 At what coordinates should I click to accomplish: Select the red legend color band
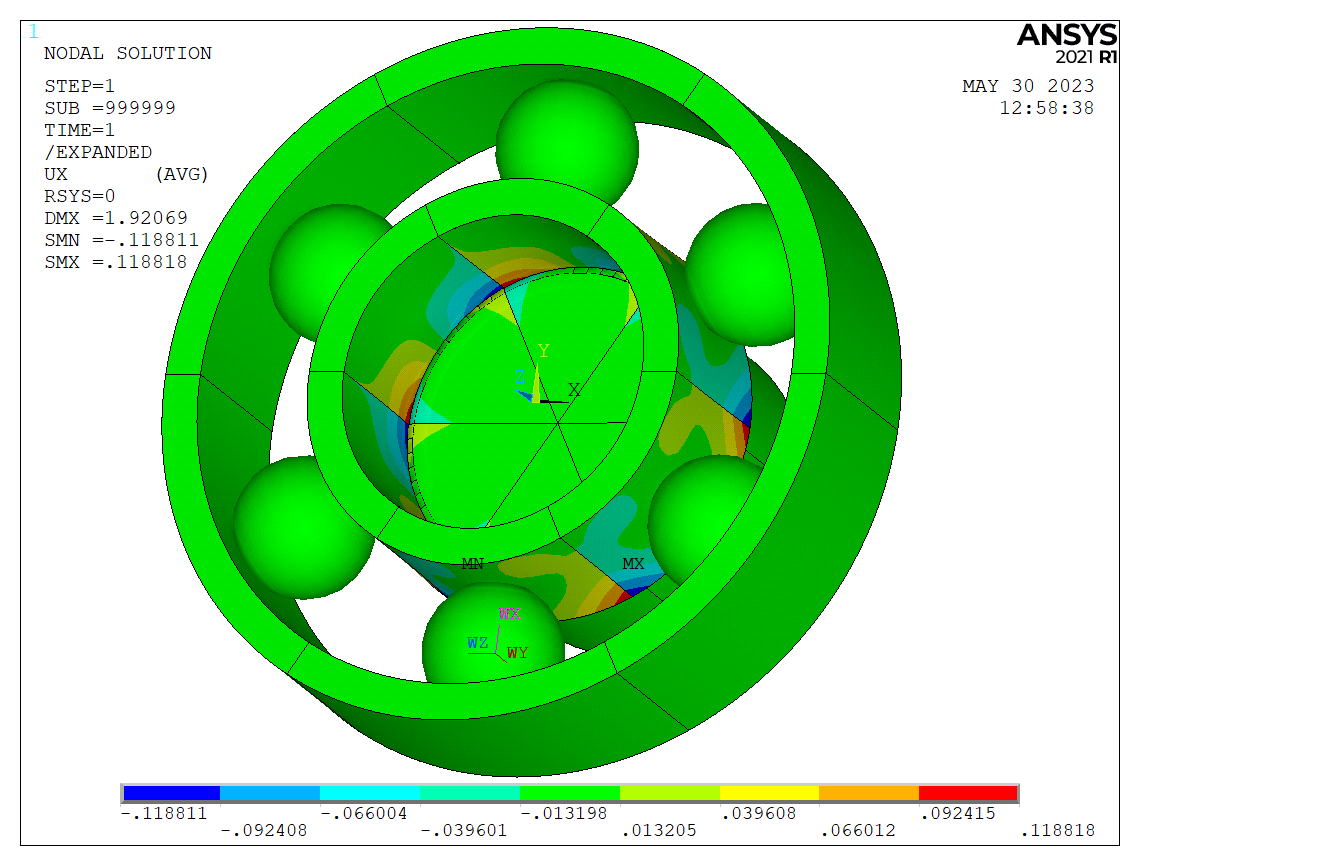pyautogui.click(x=968, y=793)
